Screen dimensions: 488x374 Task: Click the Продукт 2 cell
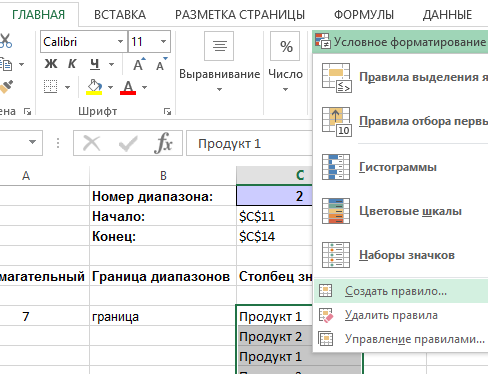(274, 336)
